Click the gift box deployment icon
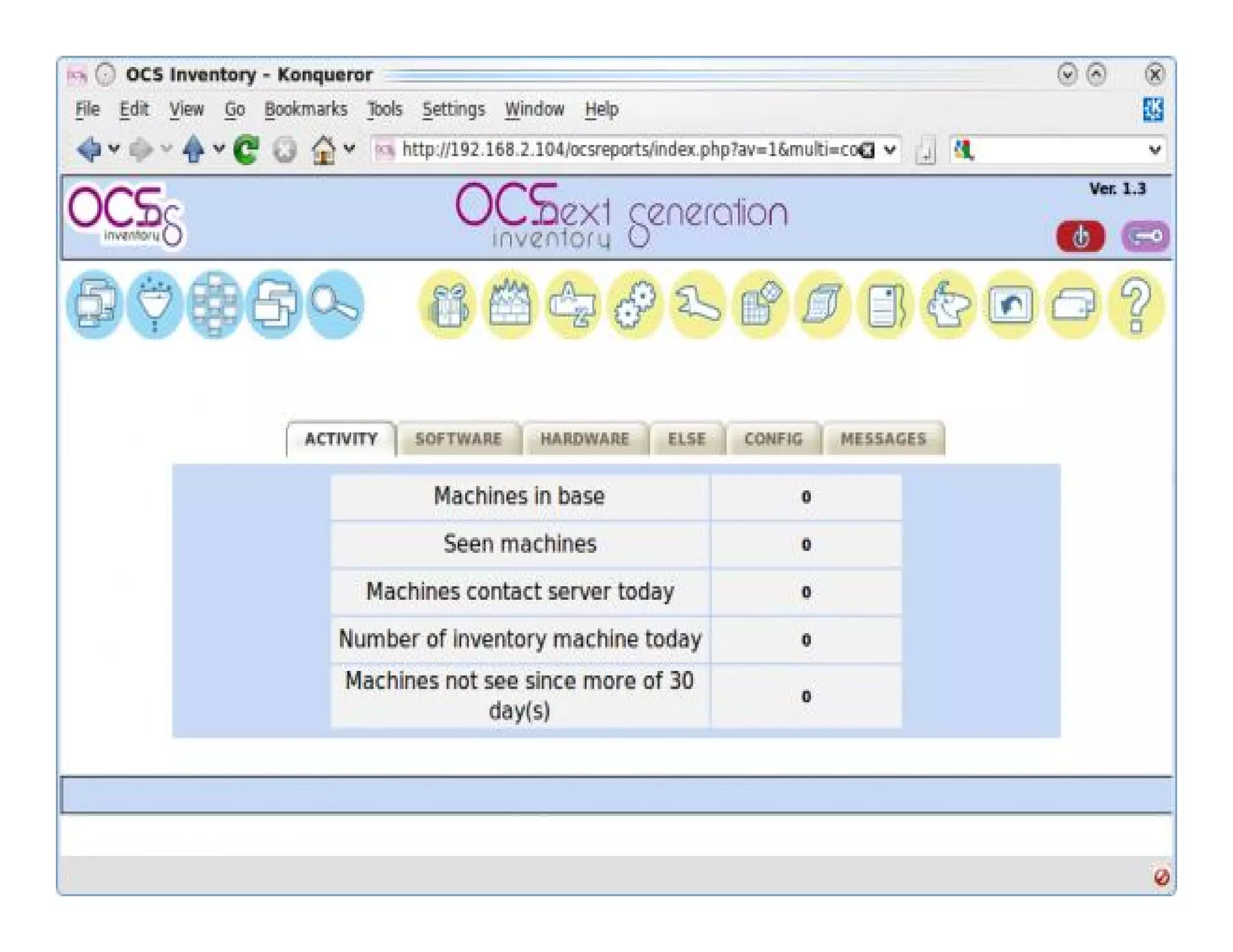 click(x=447, y=304)
